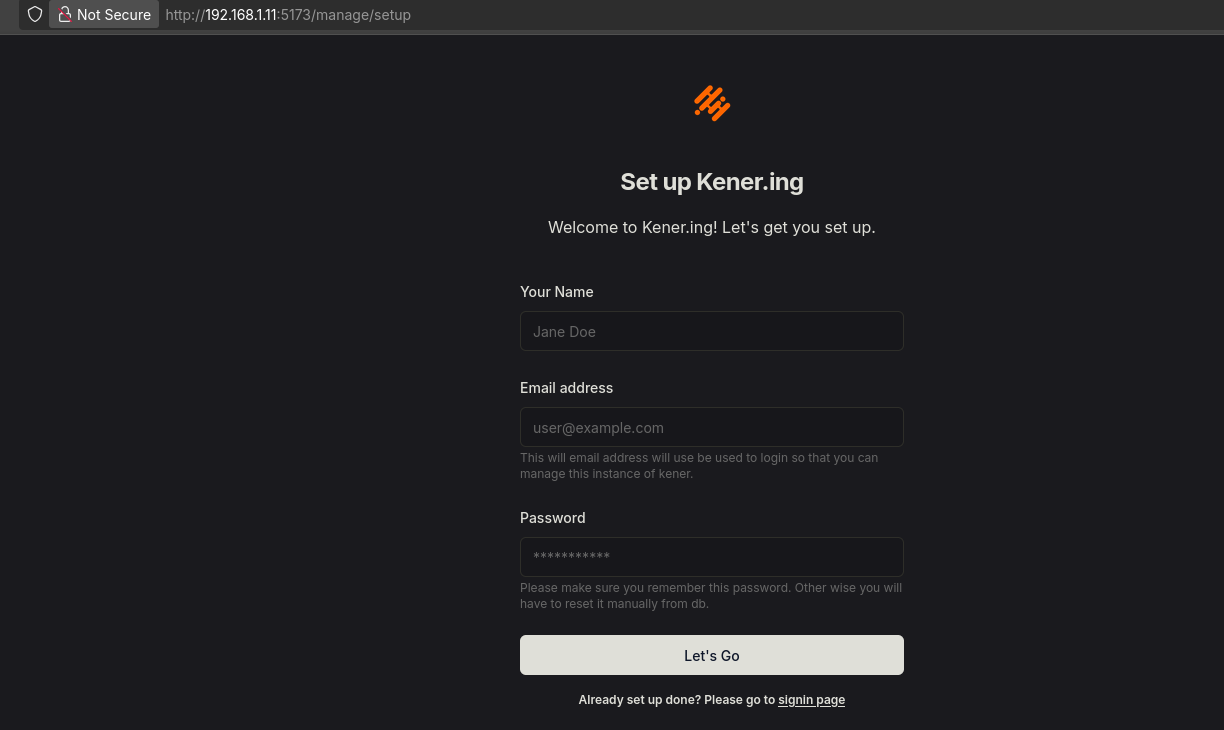This screenshot has width=1224, height=730.
Task: Select the Password input field
Action: point(712,557)
